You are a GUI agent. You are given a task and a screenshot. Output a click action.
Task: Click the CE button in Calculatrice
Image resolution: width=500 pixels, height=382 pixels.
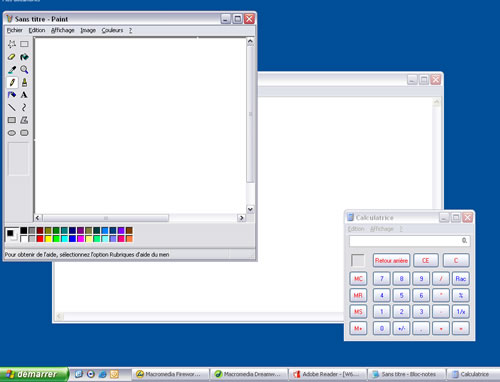(426, 260)
